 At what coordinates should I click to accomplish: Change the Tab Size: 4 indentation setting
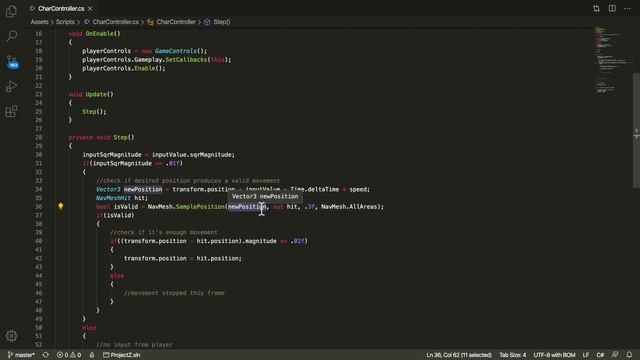pyautogui.click(x=513, y=355)
